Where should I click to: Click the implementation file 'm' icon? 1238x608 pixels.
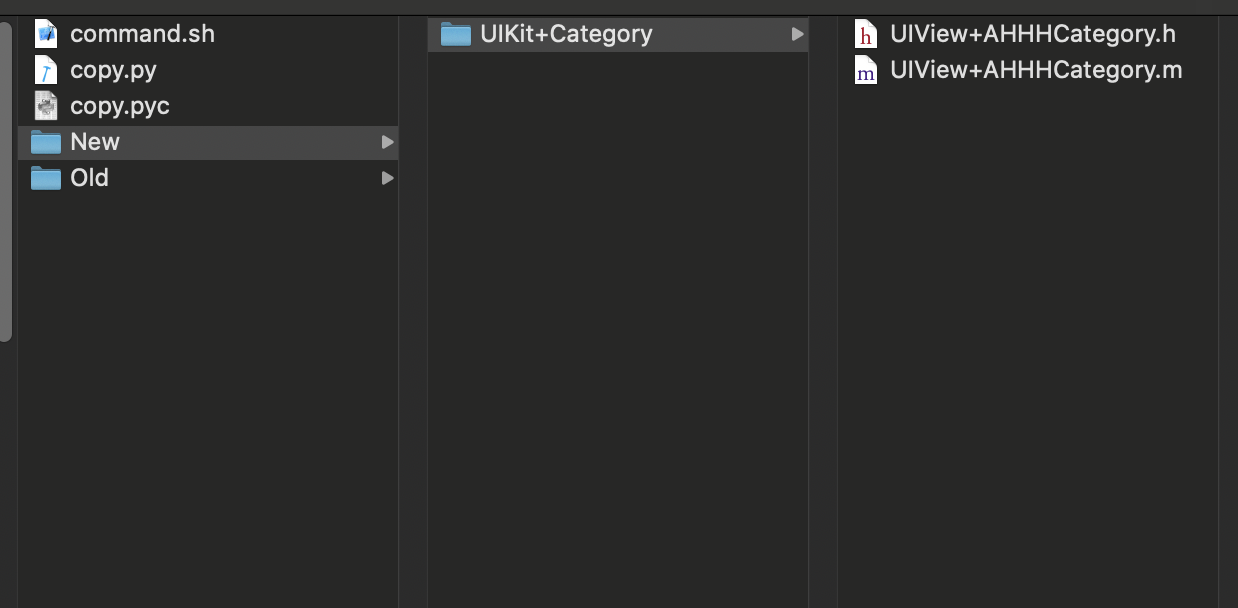coord(866,70)
